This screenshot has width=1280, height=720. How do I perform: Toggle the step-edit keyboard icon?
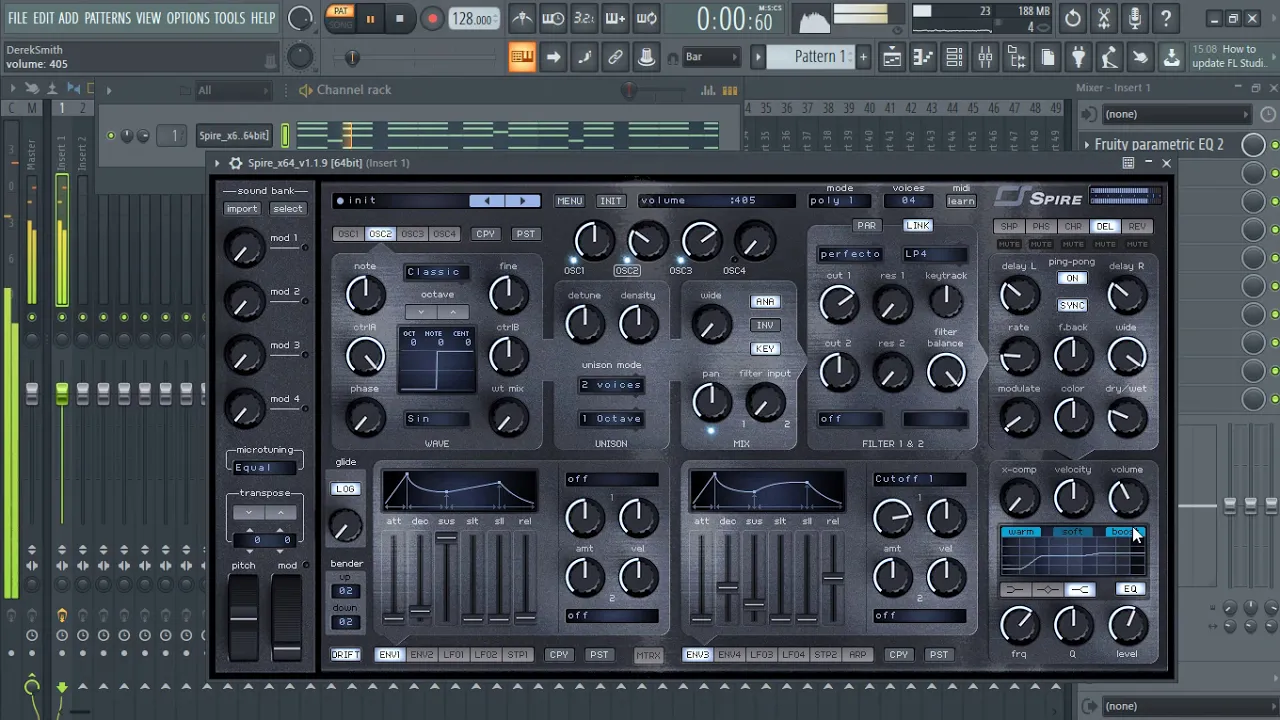click(x=522, y=57)
